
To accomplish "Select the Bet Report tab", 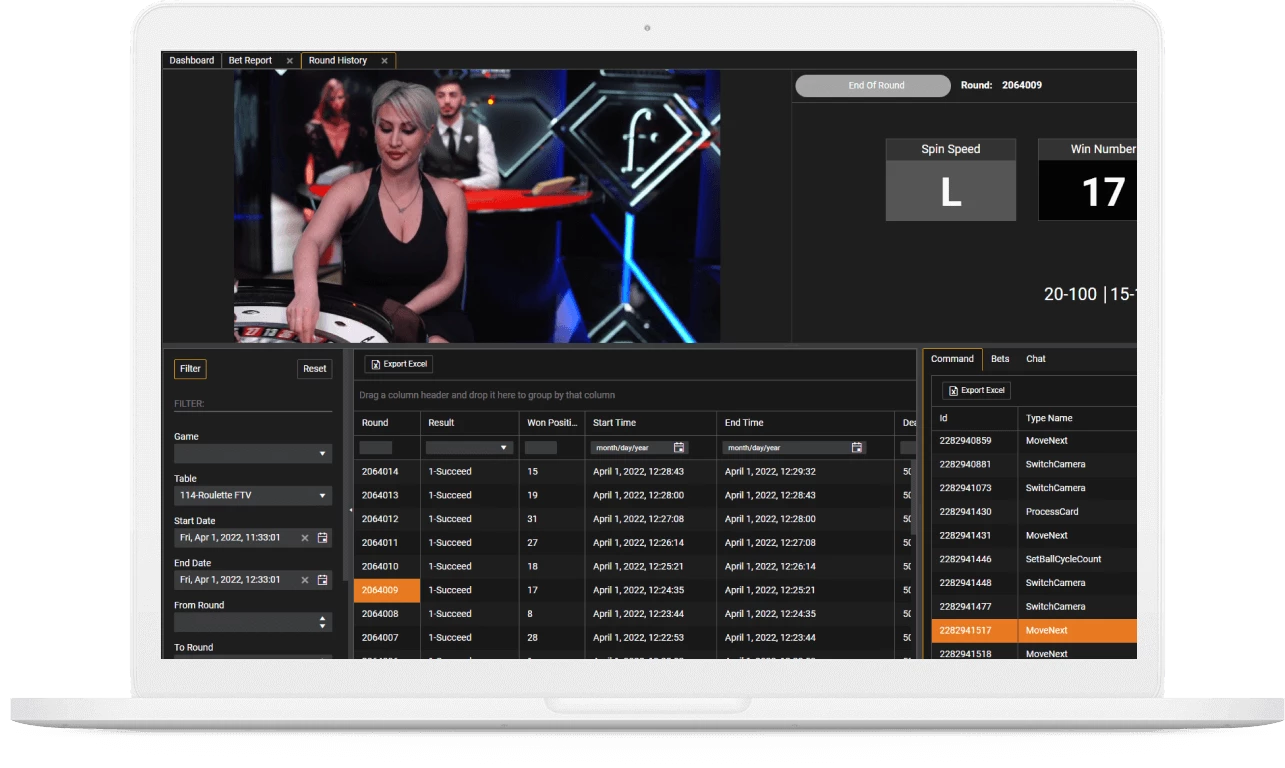I will (x=252, y=60).
